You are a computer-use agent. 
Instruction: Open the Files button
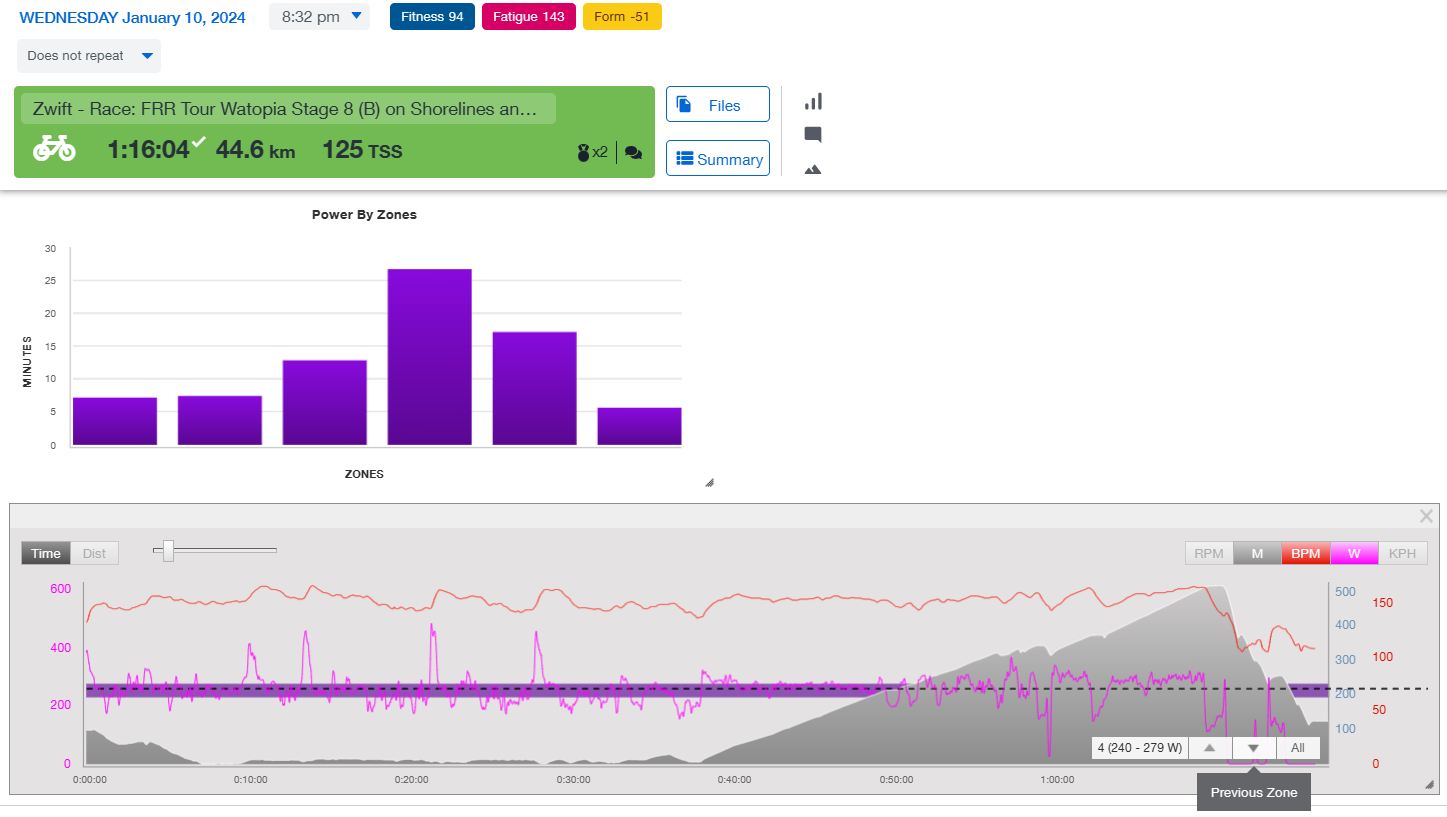[717, 105]
